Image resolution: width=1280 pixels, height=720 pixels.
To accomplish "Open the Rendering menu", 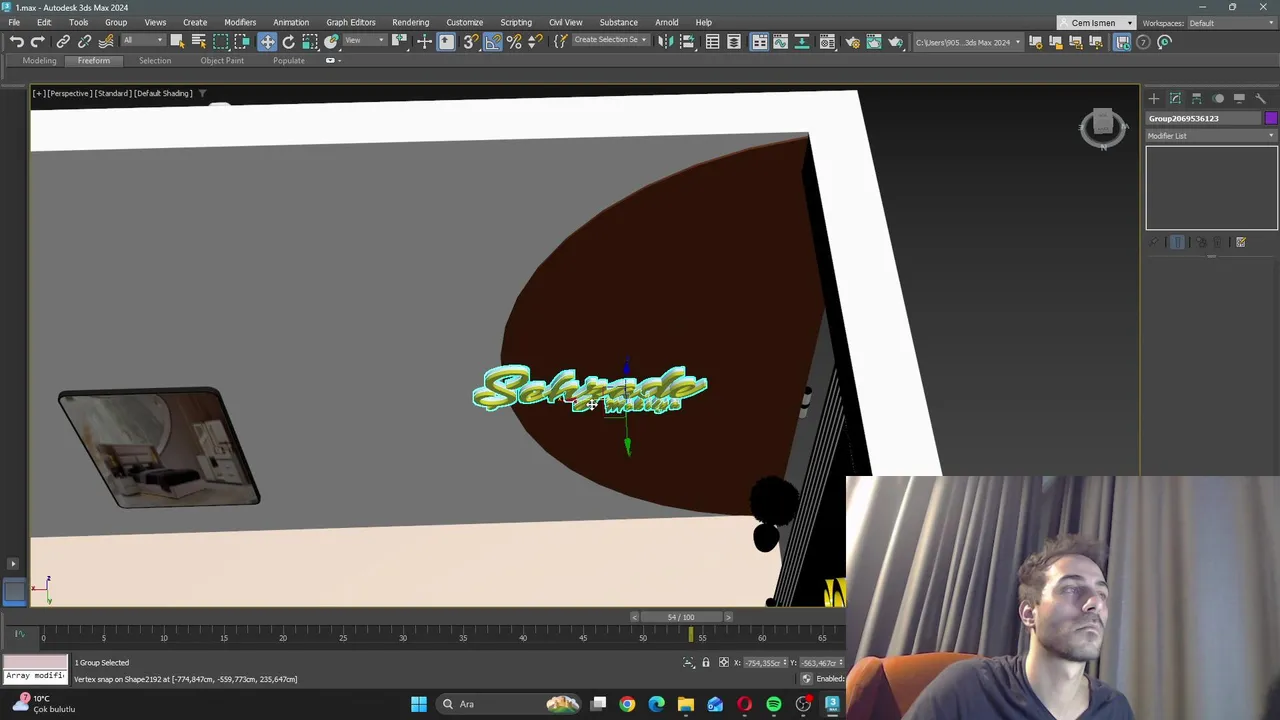I will pos(410,22).
